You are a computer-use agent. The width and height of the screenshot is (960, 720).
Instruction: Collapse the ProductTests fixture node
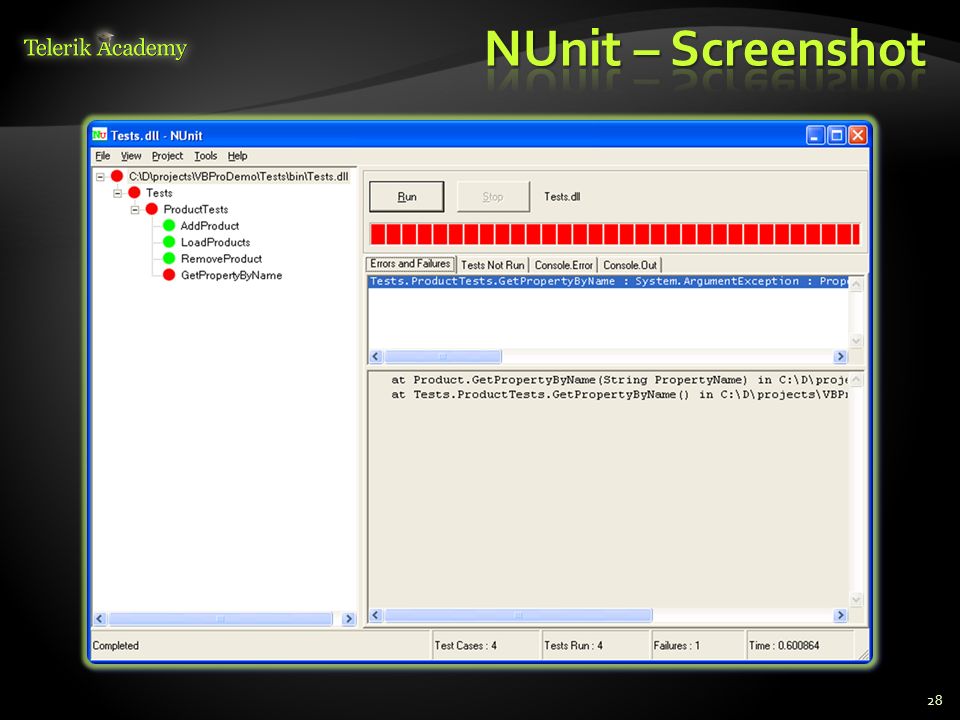(135, 210)
